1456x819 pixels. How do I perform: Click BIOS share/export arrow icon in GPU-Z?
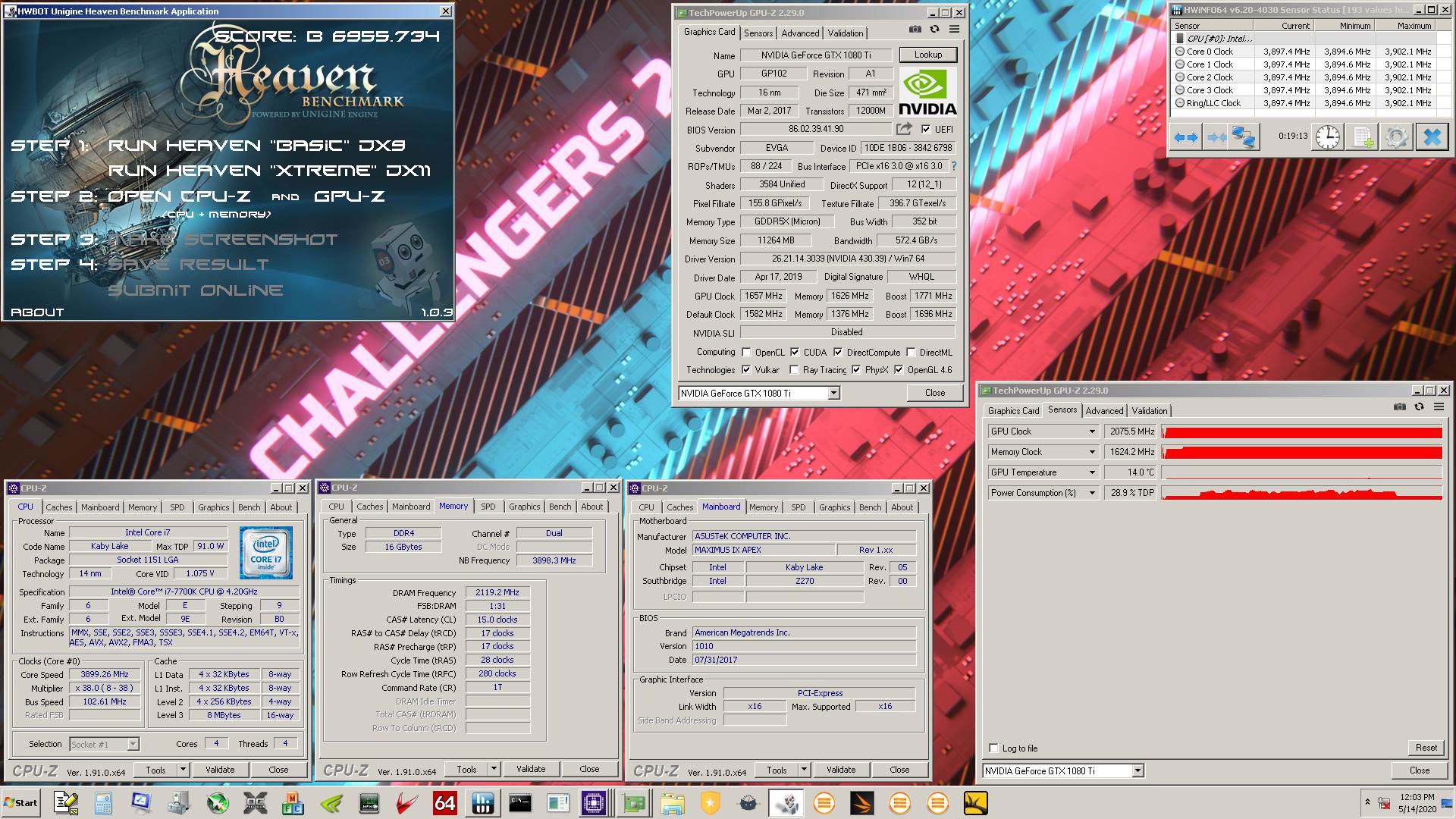[904, 129]
